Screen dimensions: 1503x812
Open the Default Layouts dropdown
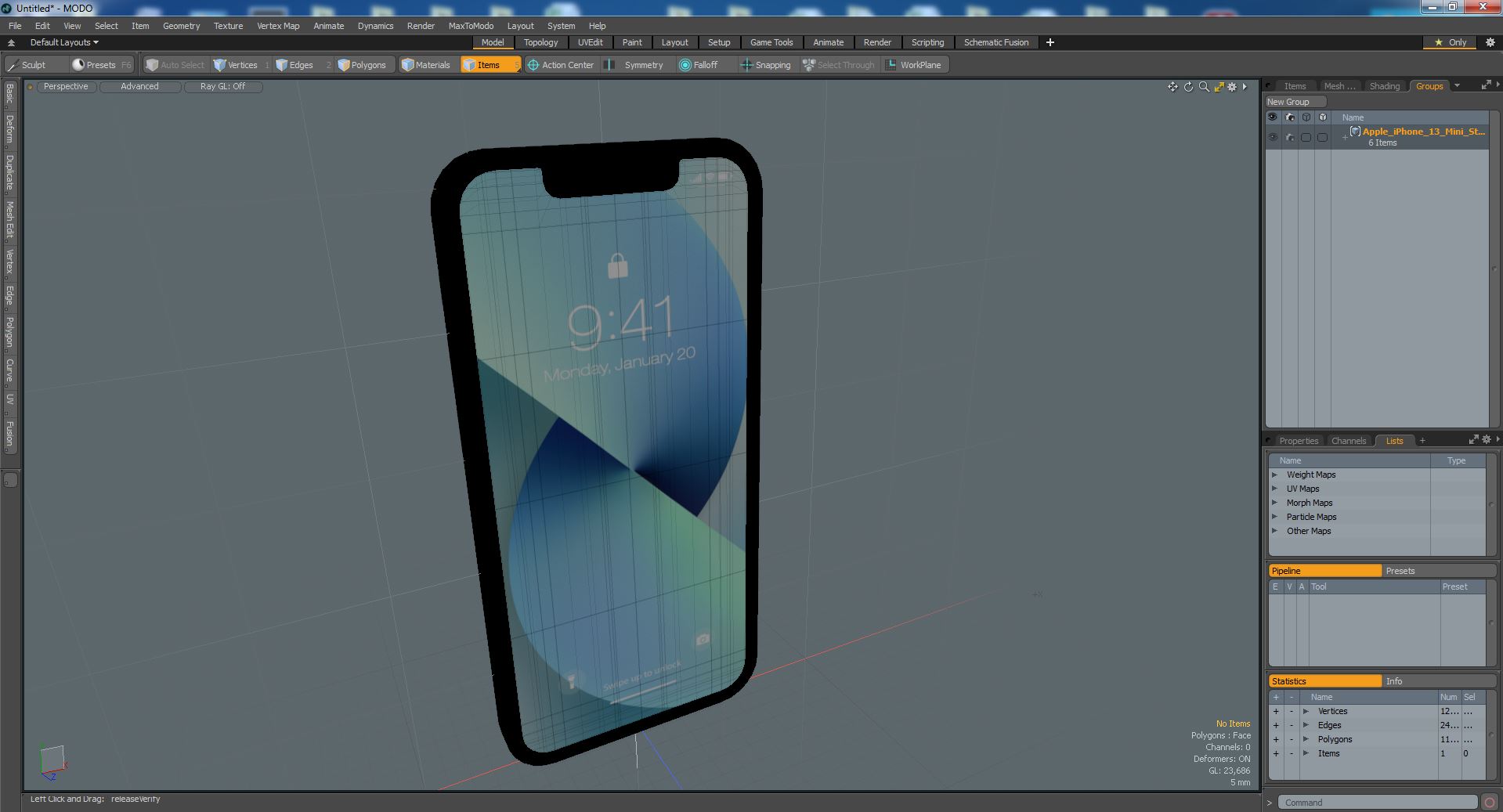coord(64,42)
